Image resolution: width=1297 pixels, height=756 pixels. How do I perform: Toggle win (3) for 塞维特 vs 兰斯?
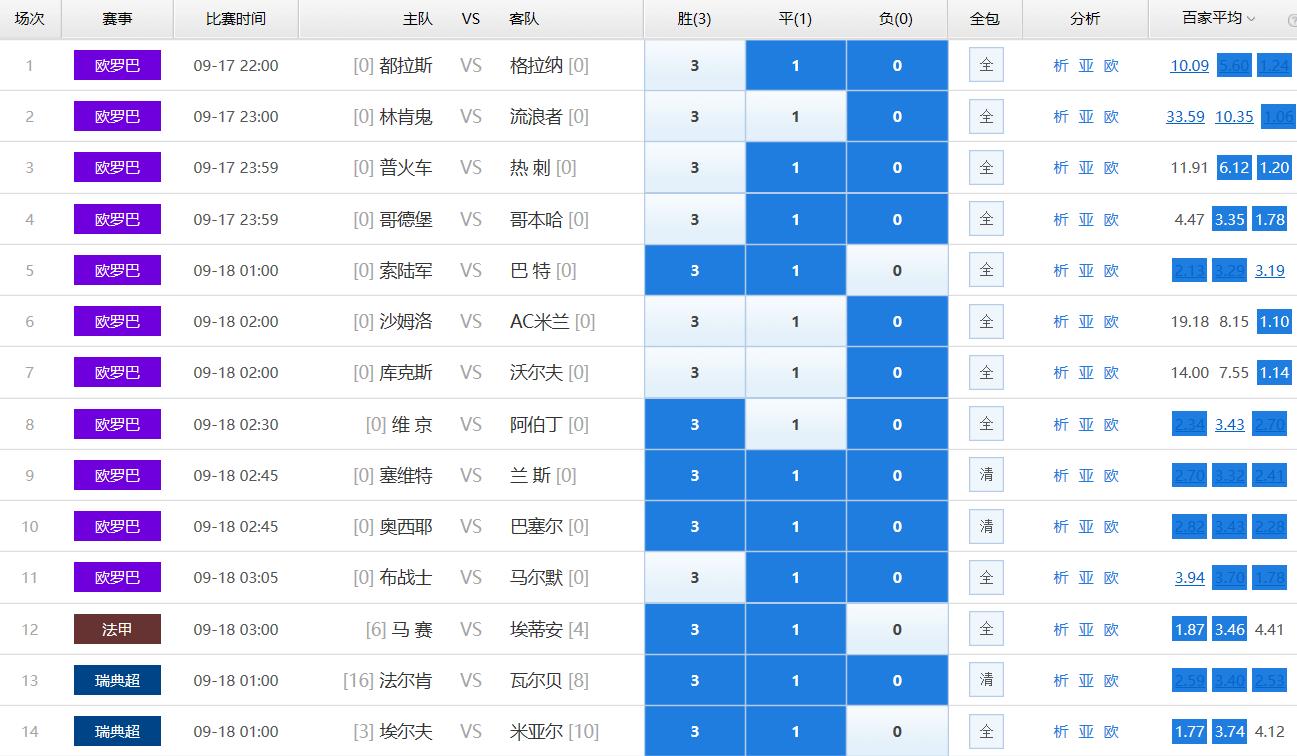pyautogui.click(x=695, y=475)
